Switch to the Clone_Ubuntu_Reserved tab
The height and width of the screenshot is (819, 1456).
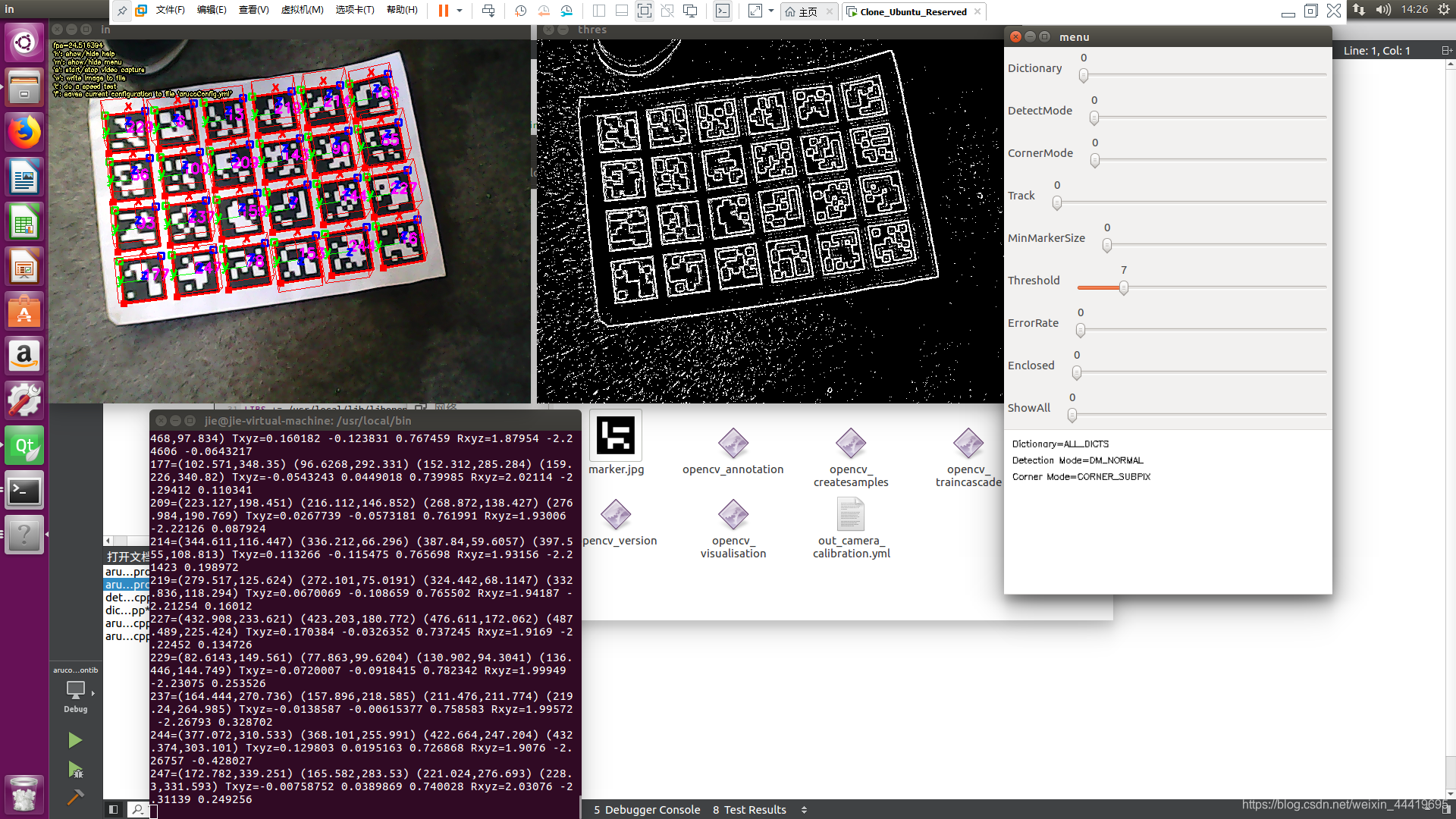[913, 11]
